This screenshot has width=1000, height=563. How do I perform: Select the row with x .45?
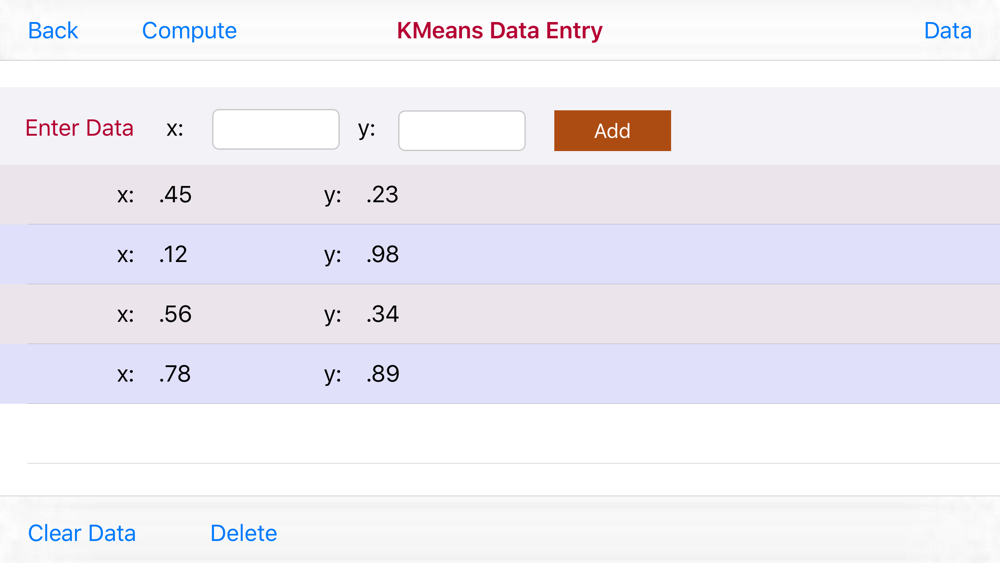pyautogui.click(x=500, y=194)
